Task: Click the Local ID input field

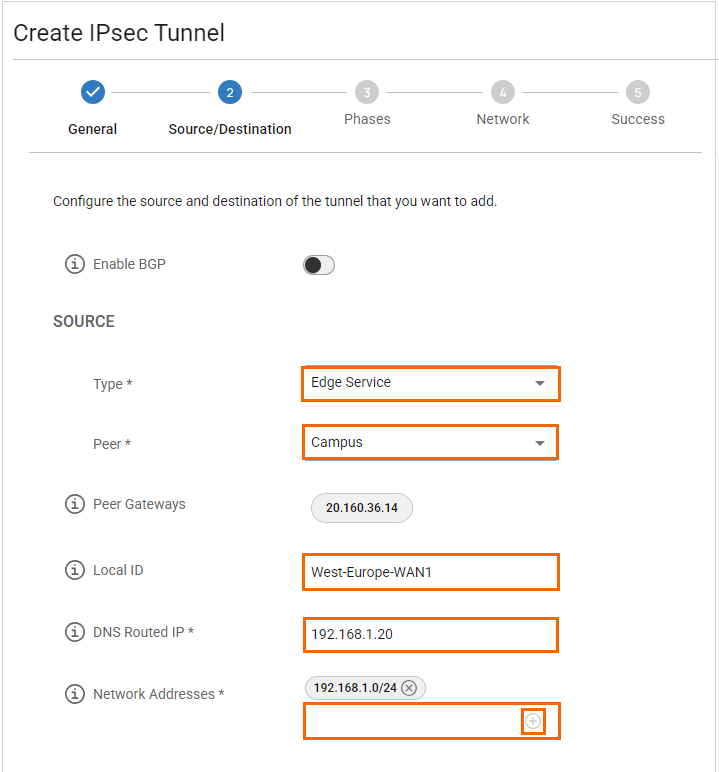Action: pyautogui.click(x=430, y=572)
